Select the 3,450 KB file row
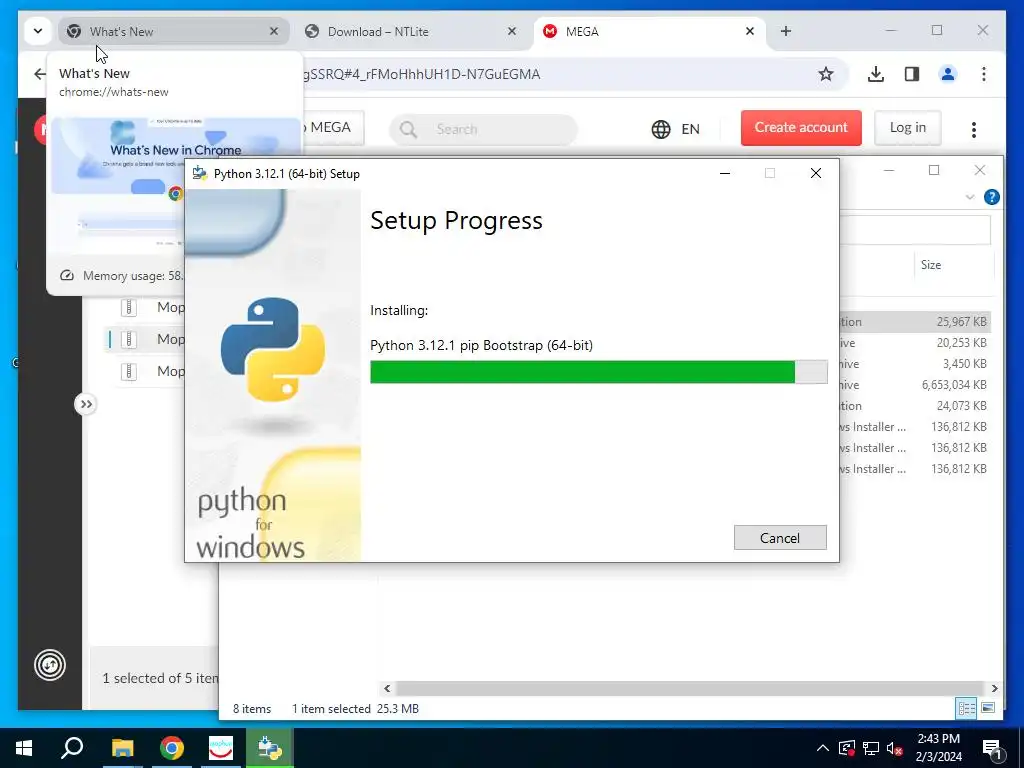This screenshot has width=1024, height=768. pyautogui.click(x=915, y=364)
